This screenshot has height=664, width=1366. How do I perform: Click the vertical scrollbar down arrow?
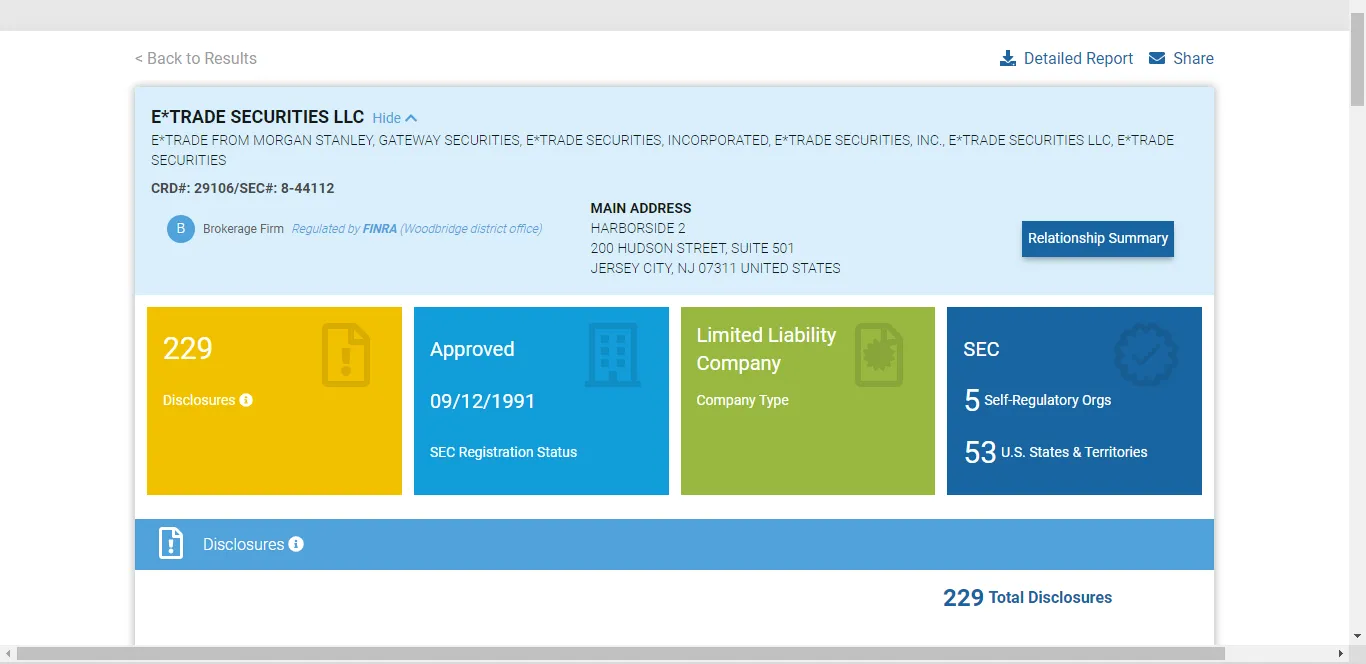pos(1357,636)
